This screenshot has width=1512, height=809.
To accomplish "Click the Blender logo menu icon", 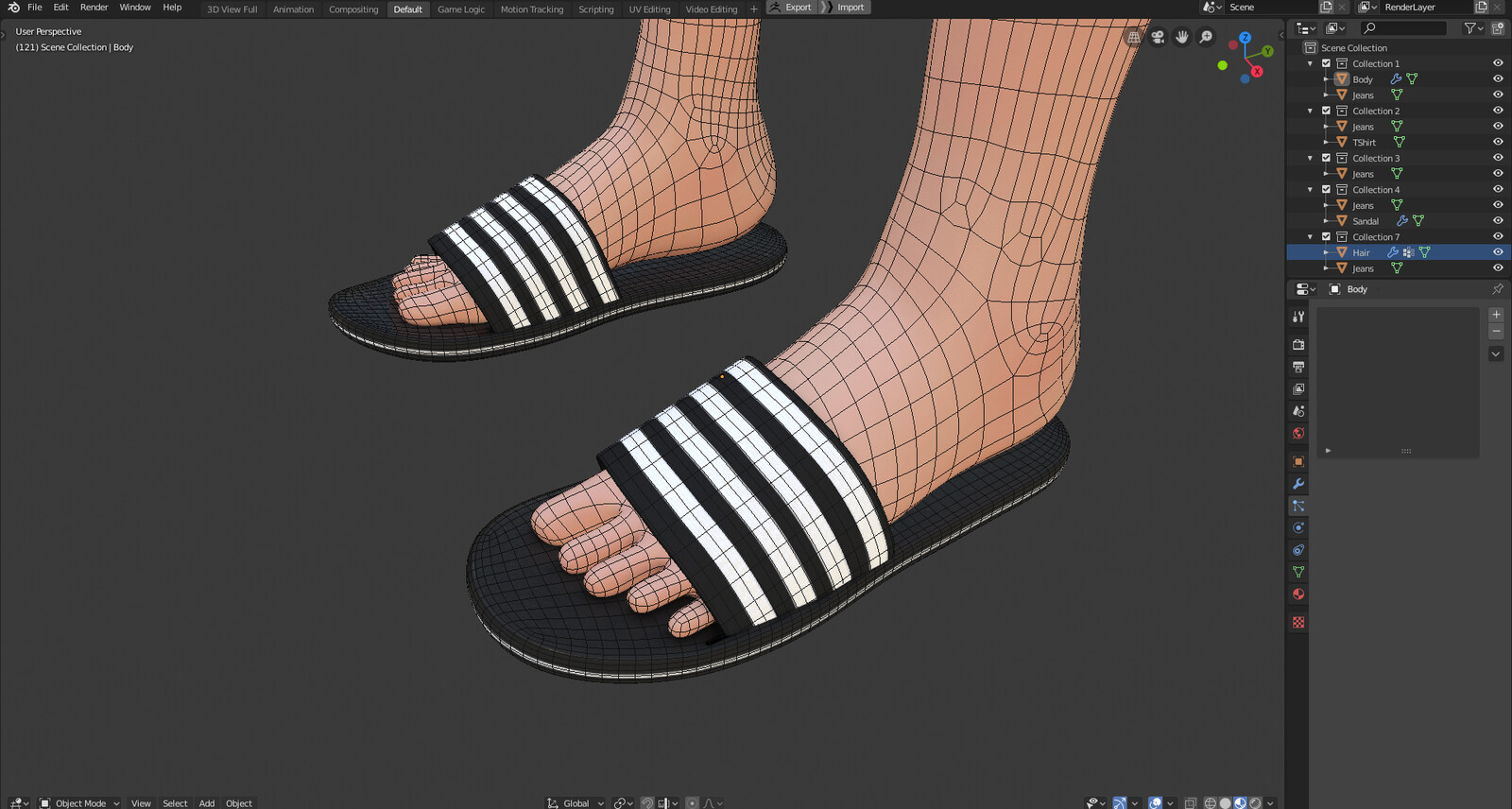I will [x=13, y=8].
